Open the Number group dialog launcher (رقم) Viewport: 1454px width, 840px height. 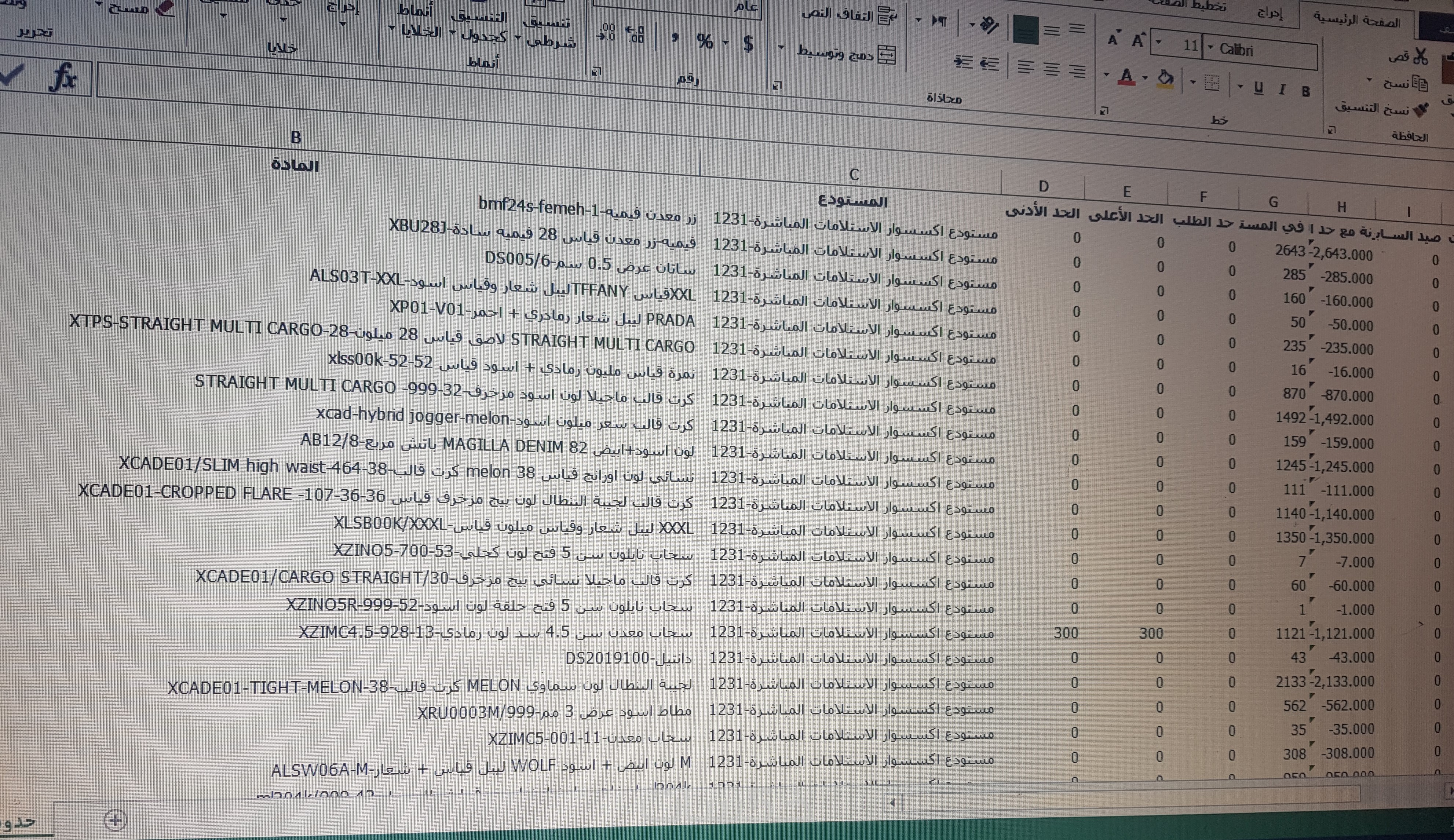coord(596,72)
